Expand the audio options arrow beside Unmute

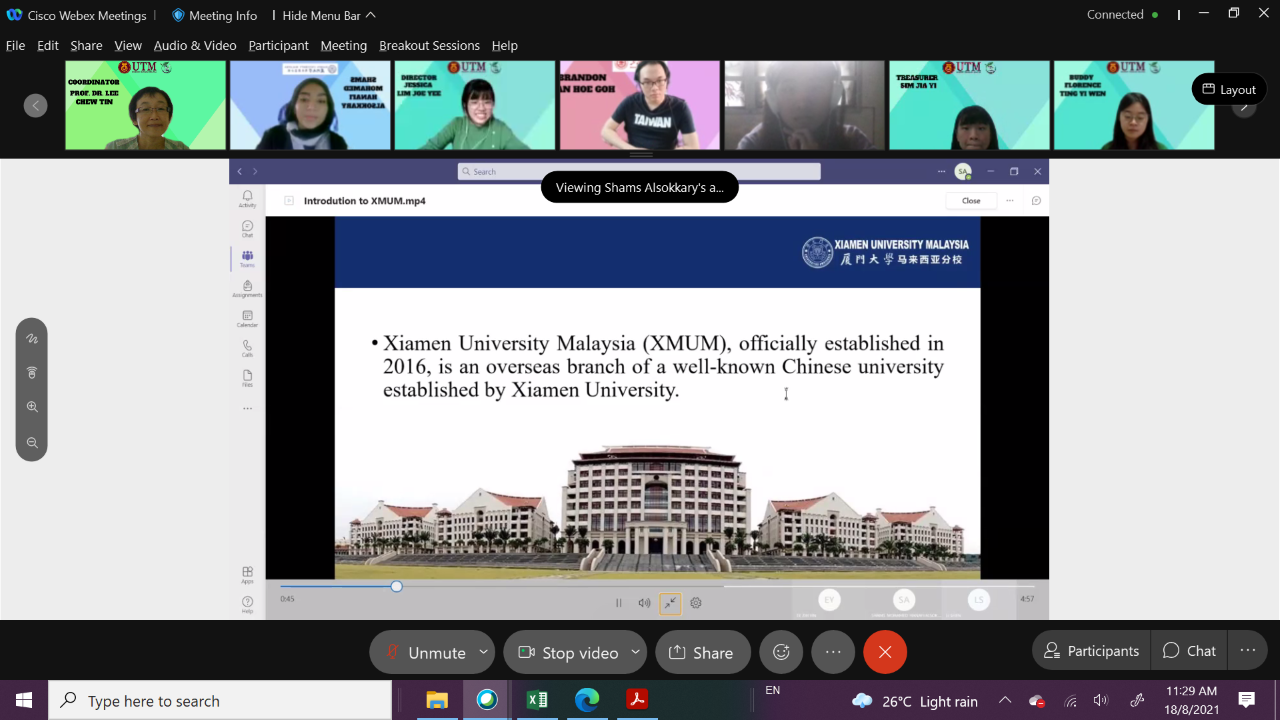(x=483, y=652)
